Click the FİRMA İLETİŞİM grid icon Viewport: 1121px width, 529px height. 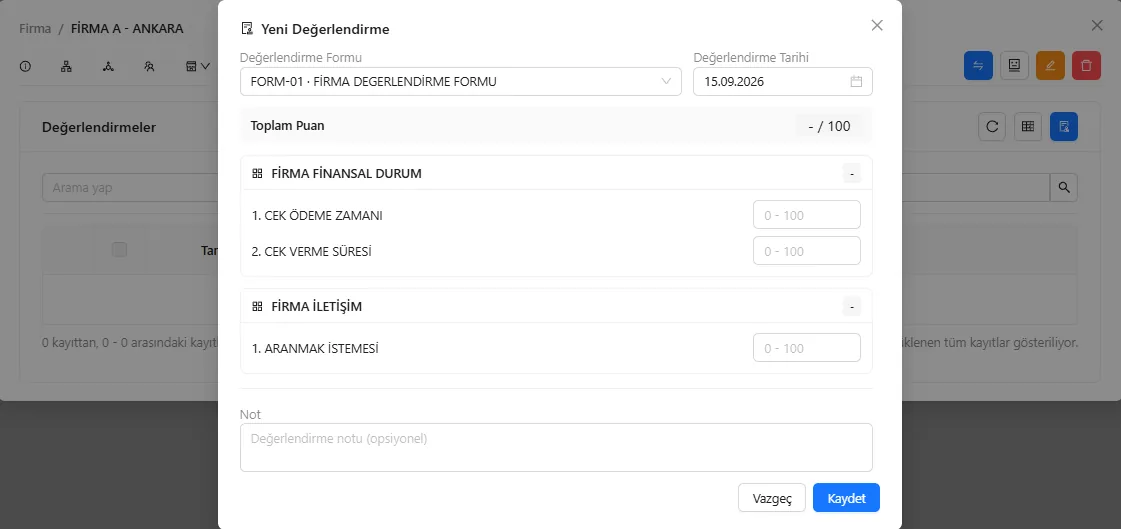pyautogui.click(x=258, y=307)
